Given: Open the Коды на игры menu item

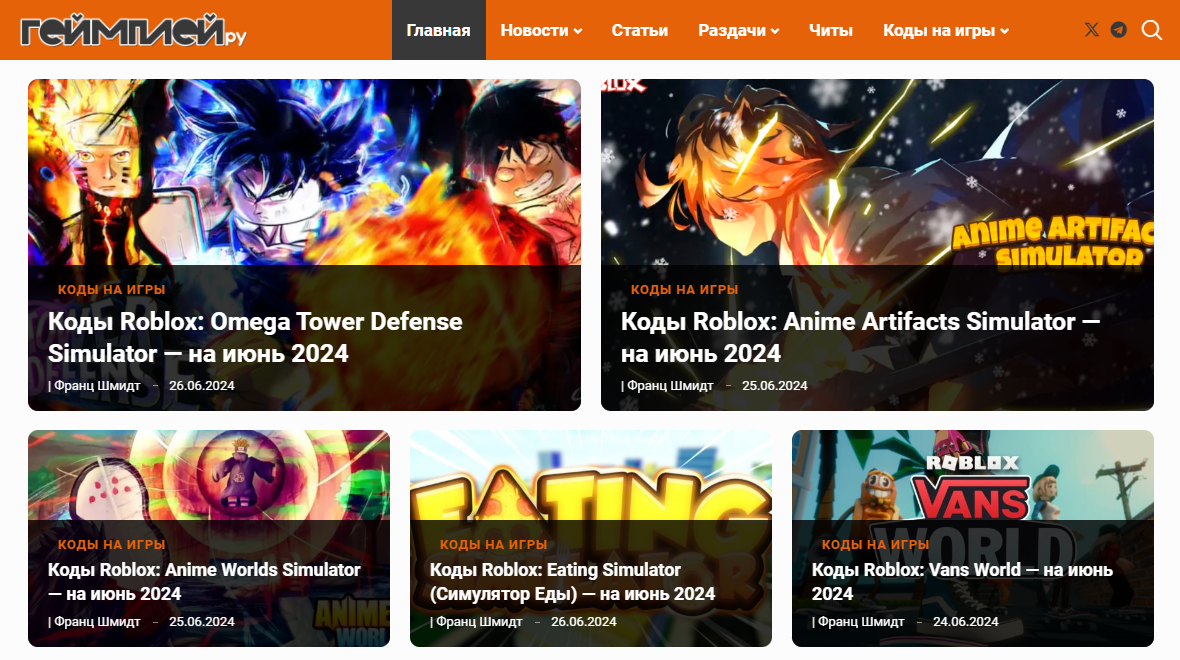Looking at the screenshot, I should [939, 30].
